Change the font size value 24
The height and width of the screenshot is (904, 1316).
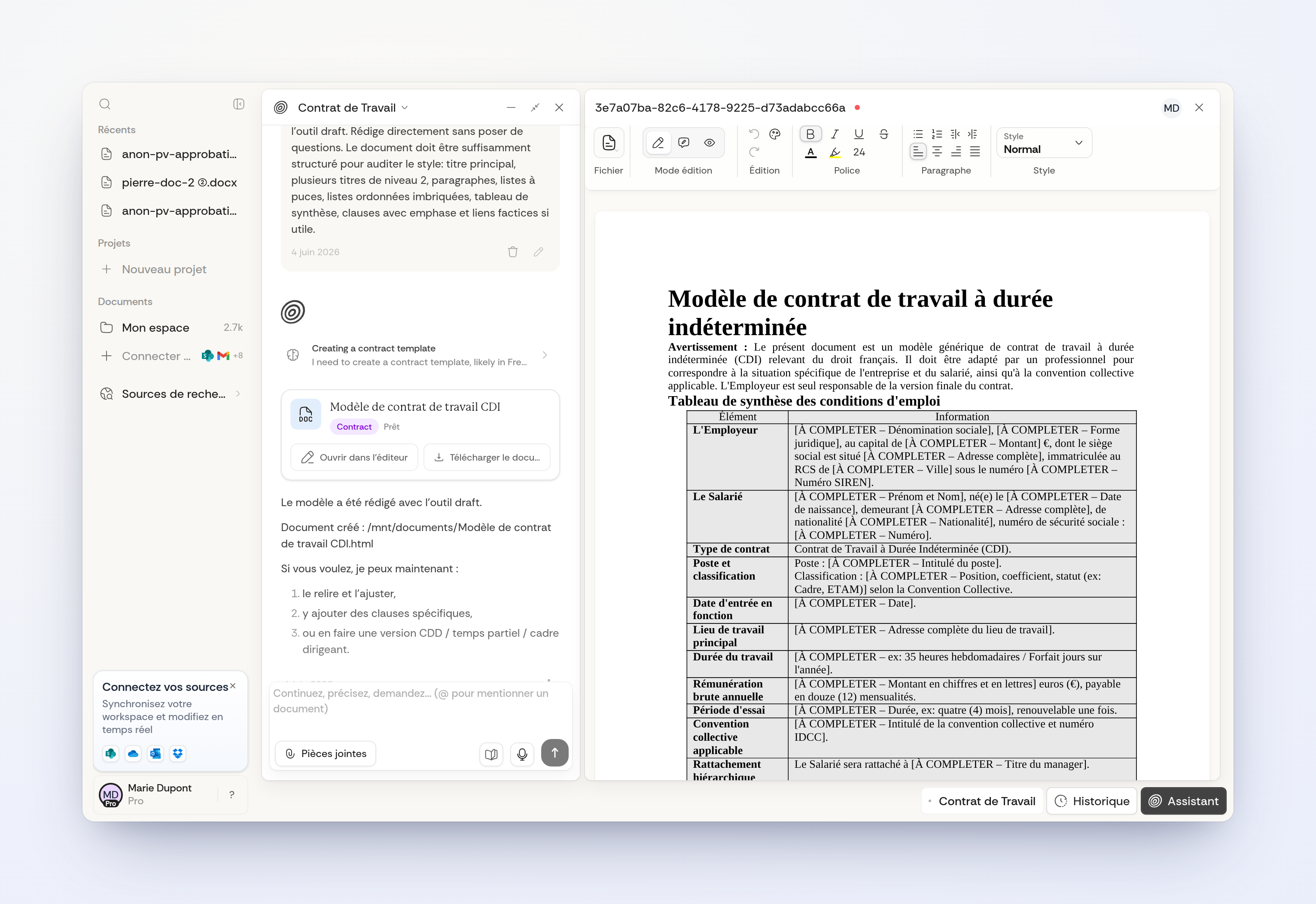pyautogui.click(x=859, y=152)
